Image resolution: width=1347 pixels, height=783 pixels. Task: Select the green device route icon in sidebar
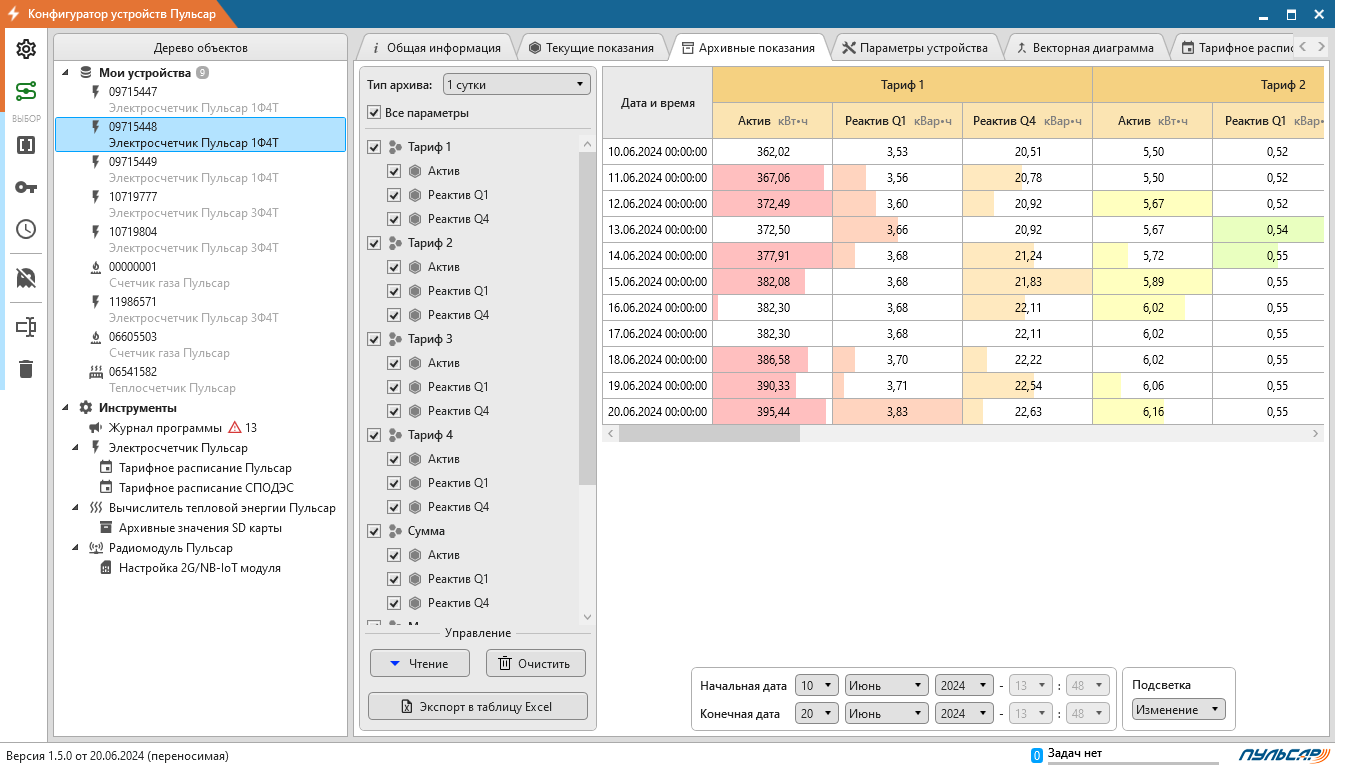(x=26, y=92)
